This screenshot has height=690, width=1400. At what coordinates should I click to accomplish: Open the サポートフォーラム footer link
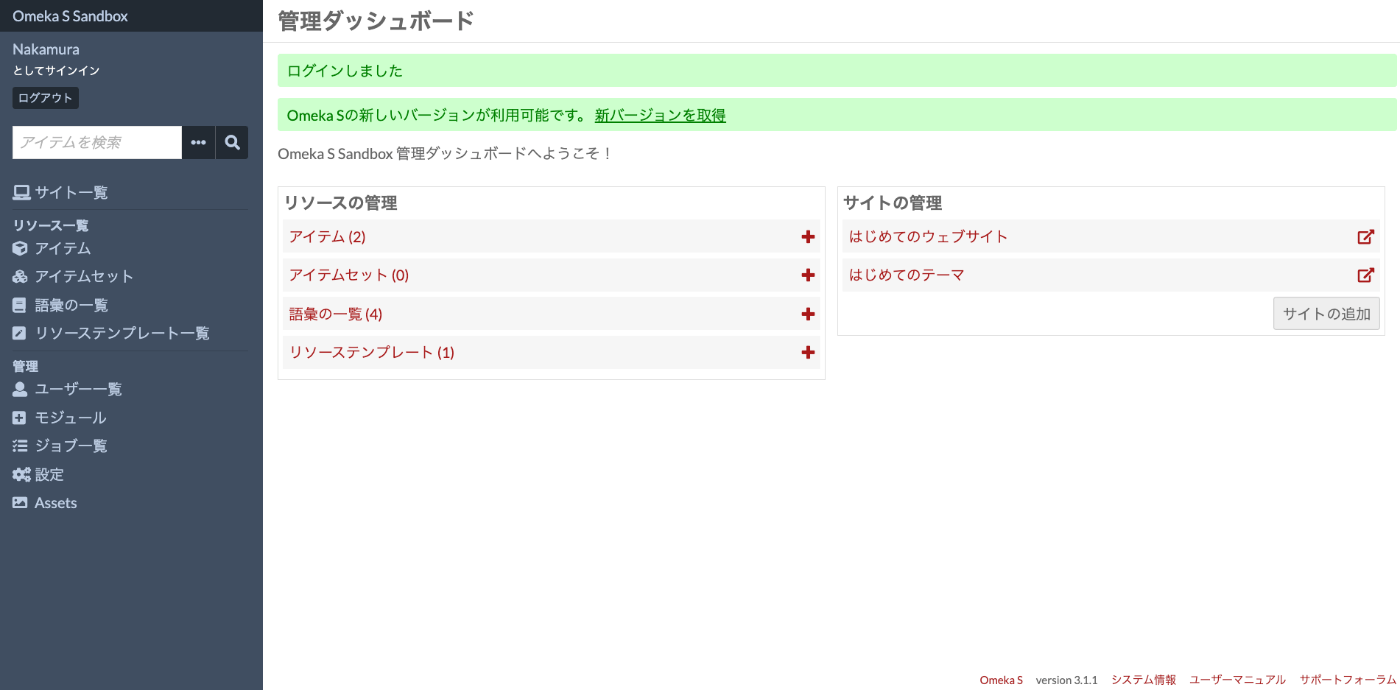tap(1347, 680)
